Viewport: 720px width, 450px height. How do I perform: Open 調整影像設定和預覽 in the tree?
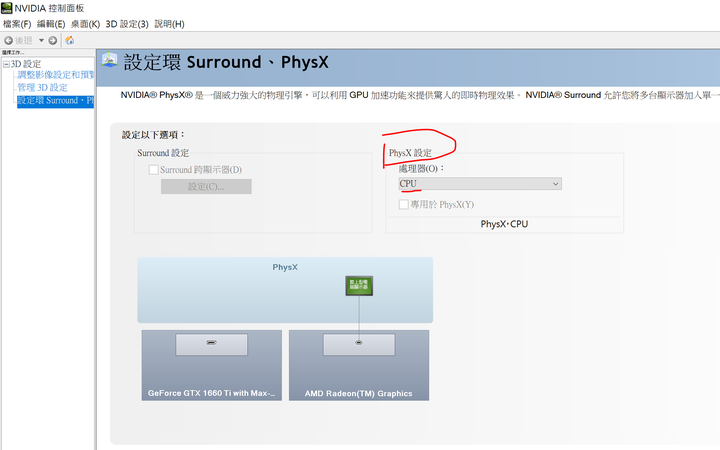point(56,75)
